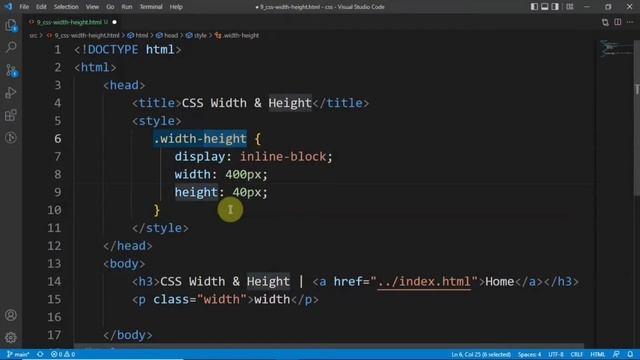Click head breadcrumb item
The height and width of the screenshot is (360, 640).
point(171,36)
